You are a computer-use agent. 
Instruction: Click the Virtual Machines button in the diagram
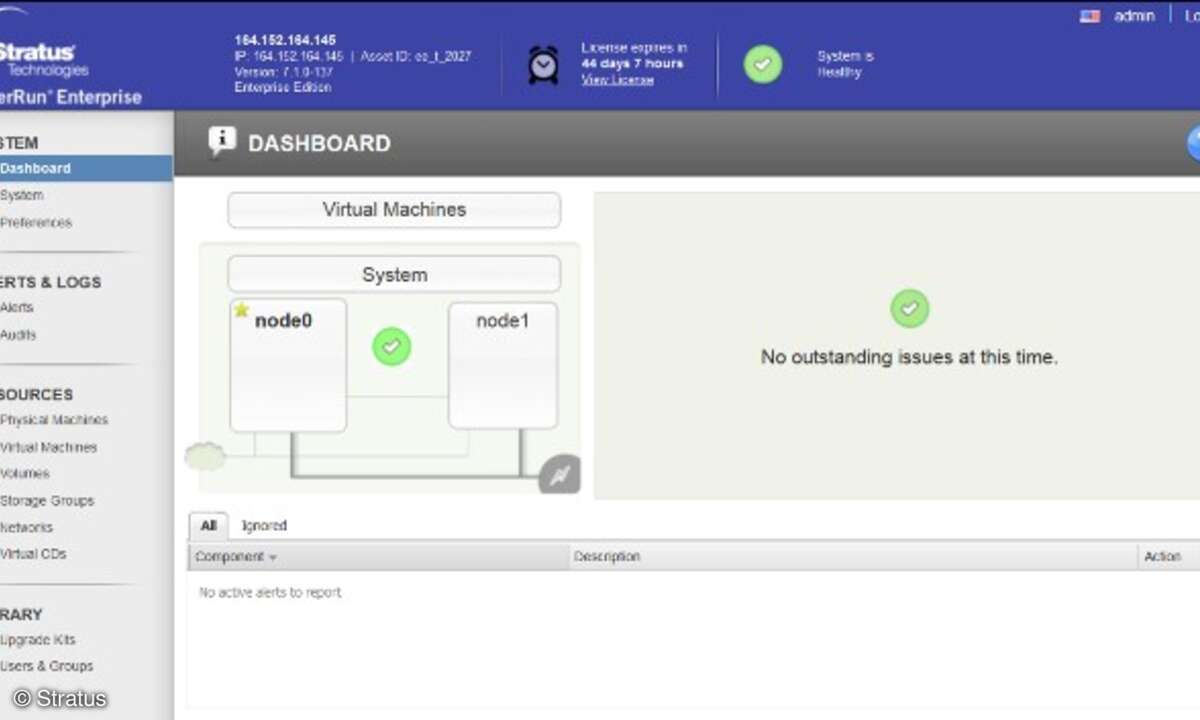(394, 210)
